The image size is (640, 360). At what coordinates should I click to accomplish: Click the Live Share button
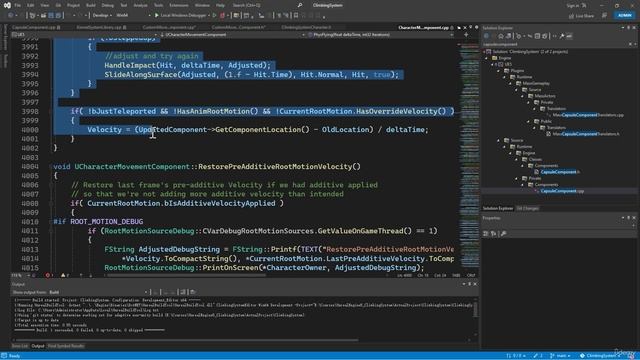point(582,16)
